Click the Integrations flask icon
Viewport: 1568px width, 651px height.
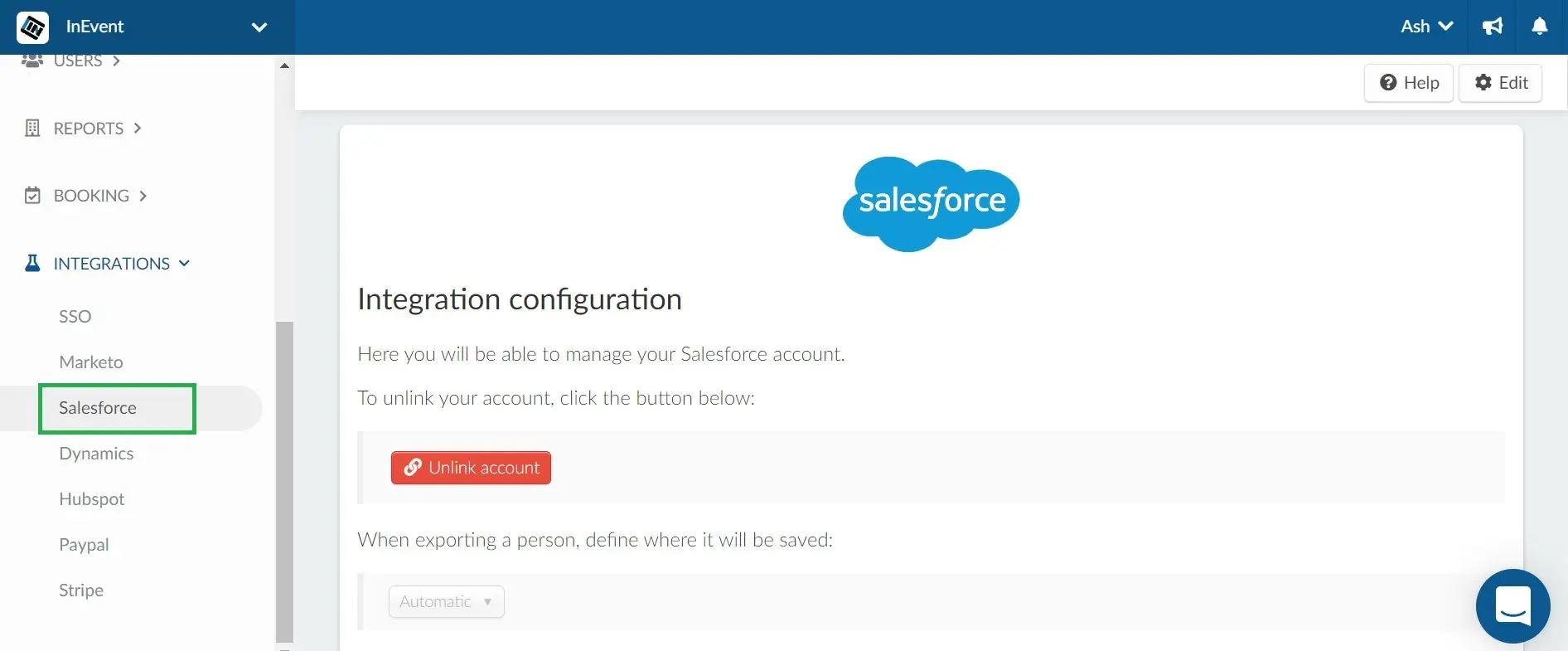pos(32,264)
